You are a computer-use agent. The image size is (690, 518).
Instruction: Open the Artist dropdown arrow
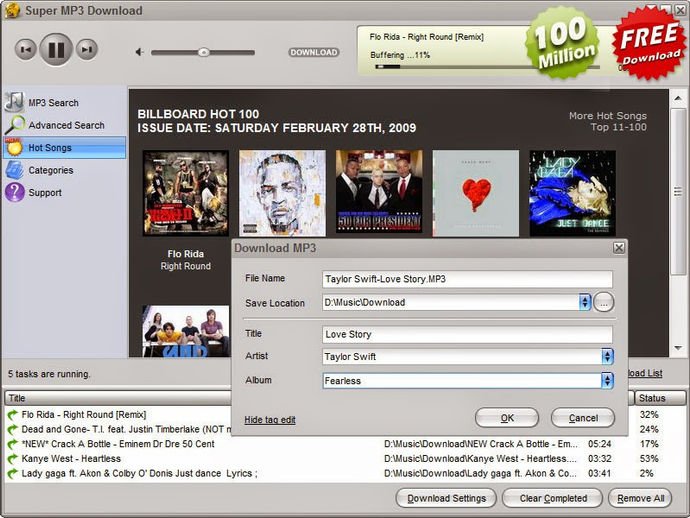607,356
